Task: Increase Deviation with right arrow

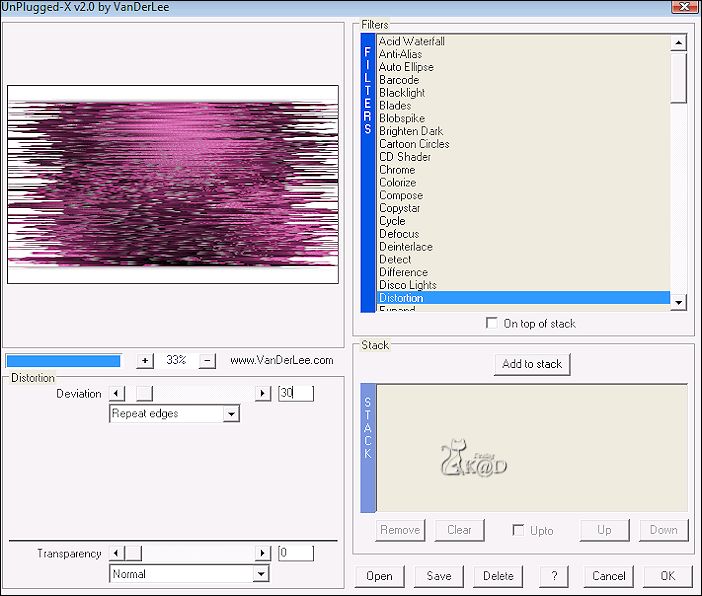Action: pos(263,394)
